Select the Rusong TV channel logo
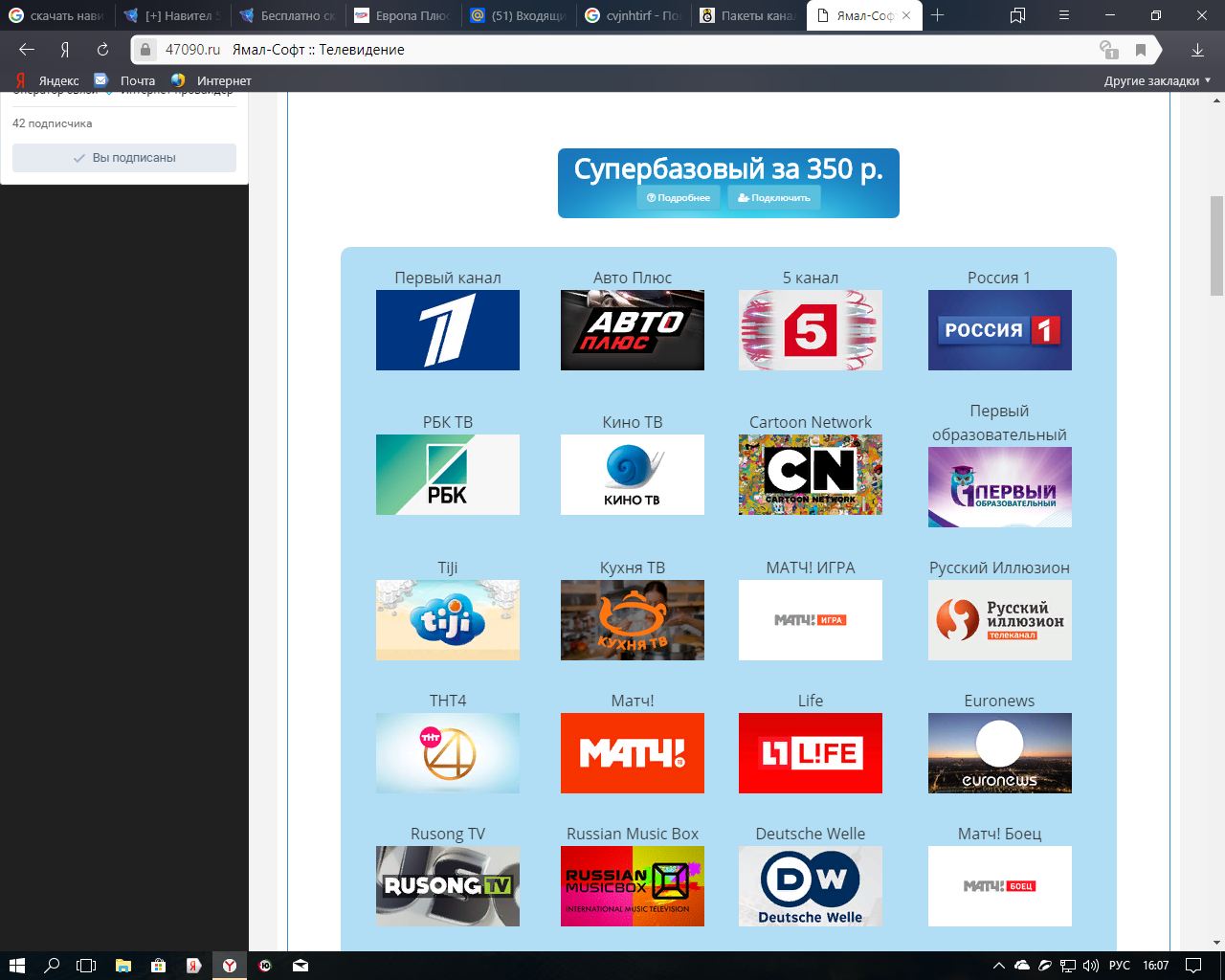The image size is (1225, 980). (448, 886)
